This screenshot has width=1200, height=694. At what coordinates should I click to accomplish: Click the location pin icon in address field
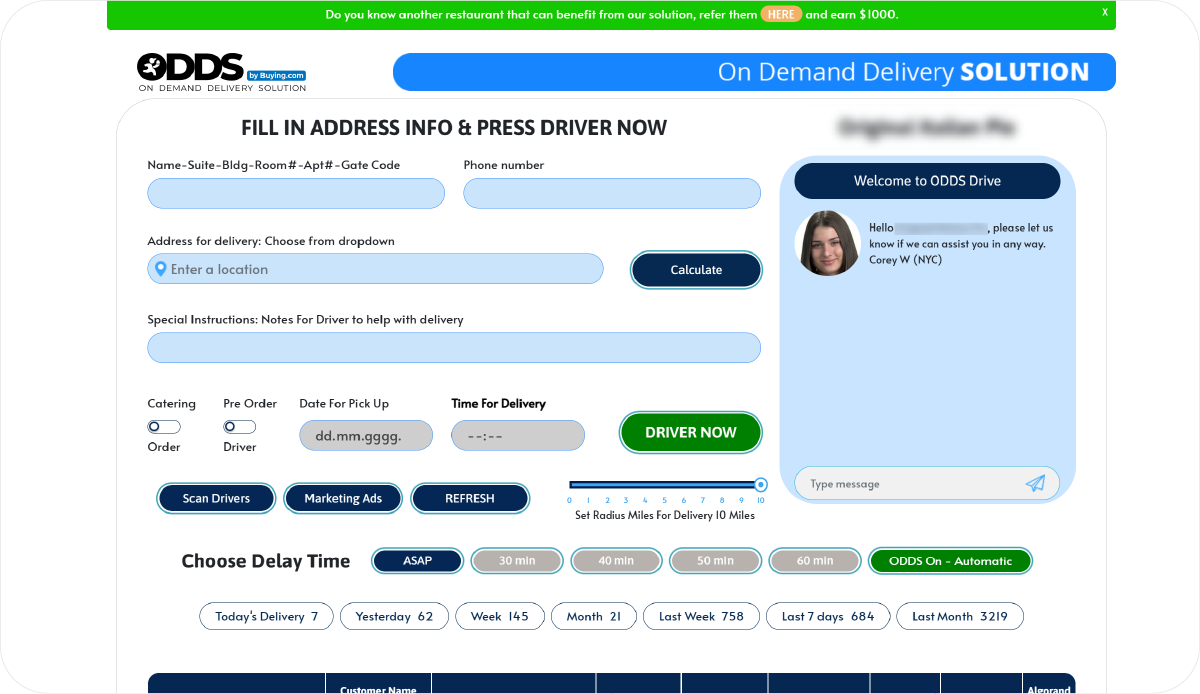[x=159, y=269]
